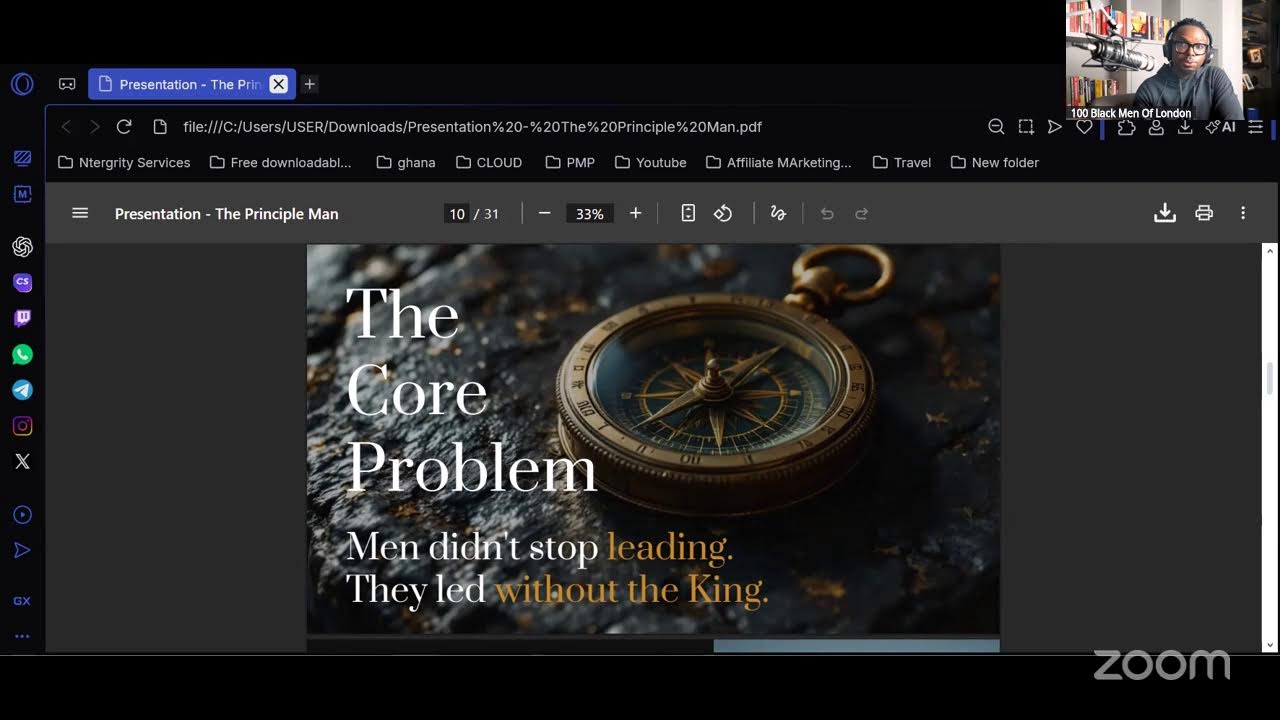Viewport: 1280px width, 720px height.
Task: Open the GX Corner gamepad icon
Action: click(67, 84)
